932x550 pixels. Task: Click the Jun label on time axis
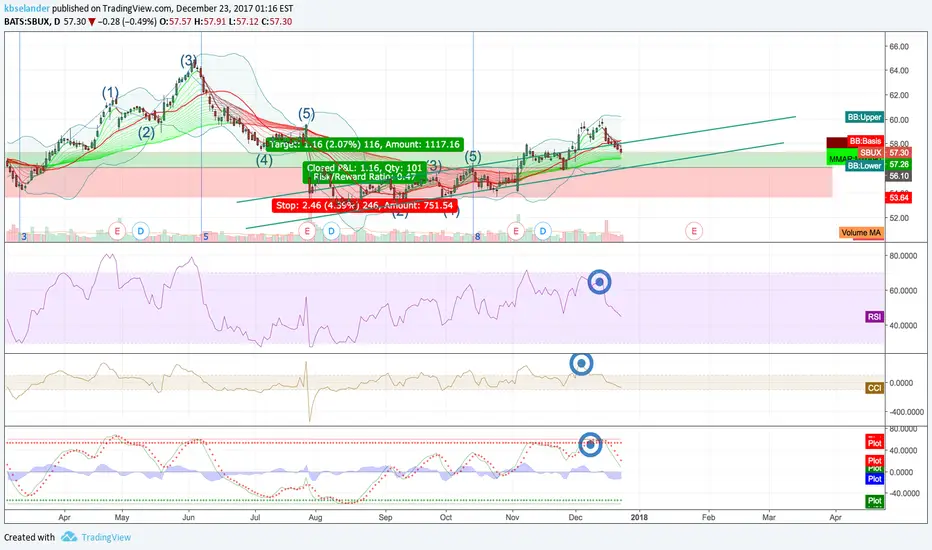188,517
